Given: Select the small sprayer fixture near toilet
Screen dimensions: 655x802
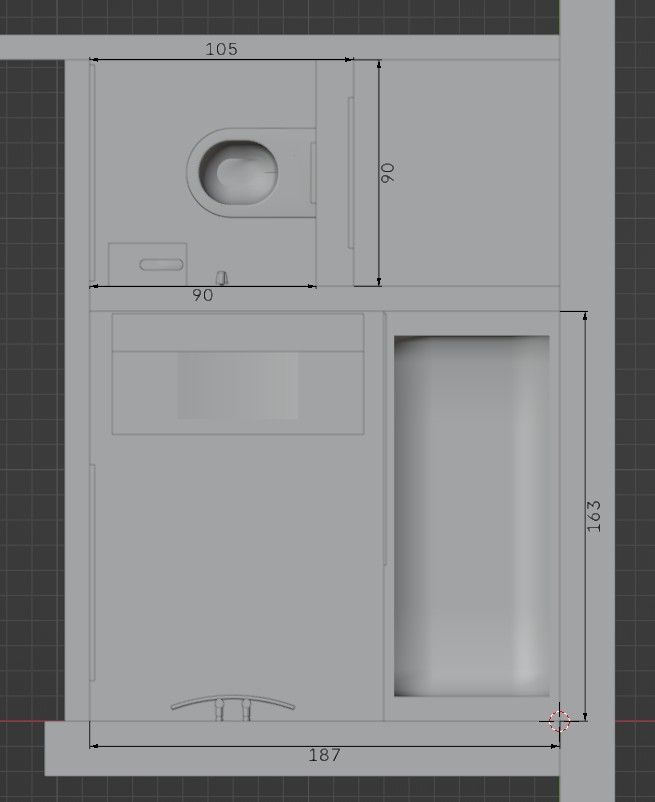Looking at the screenshot, I should pyautogui.click(x=221, y=278).
